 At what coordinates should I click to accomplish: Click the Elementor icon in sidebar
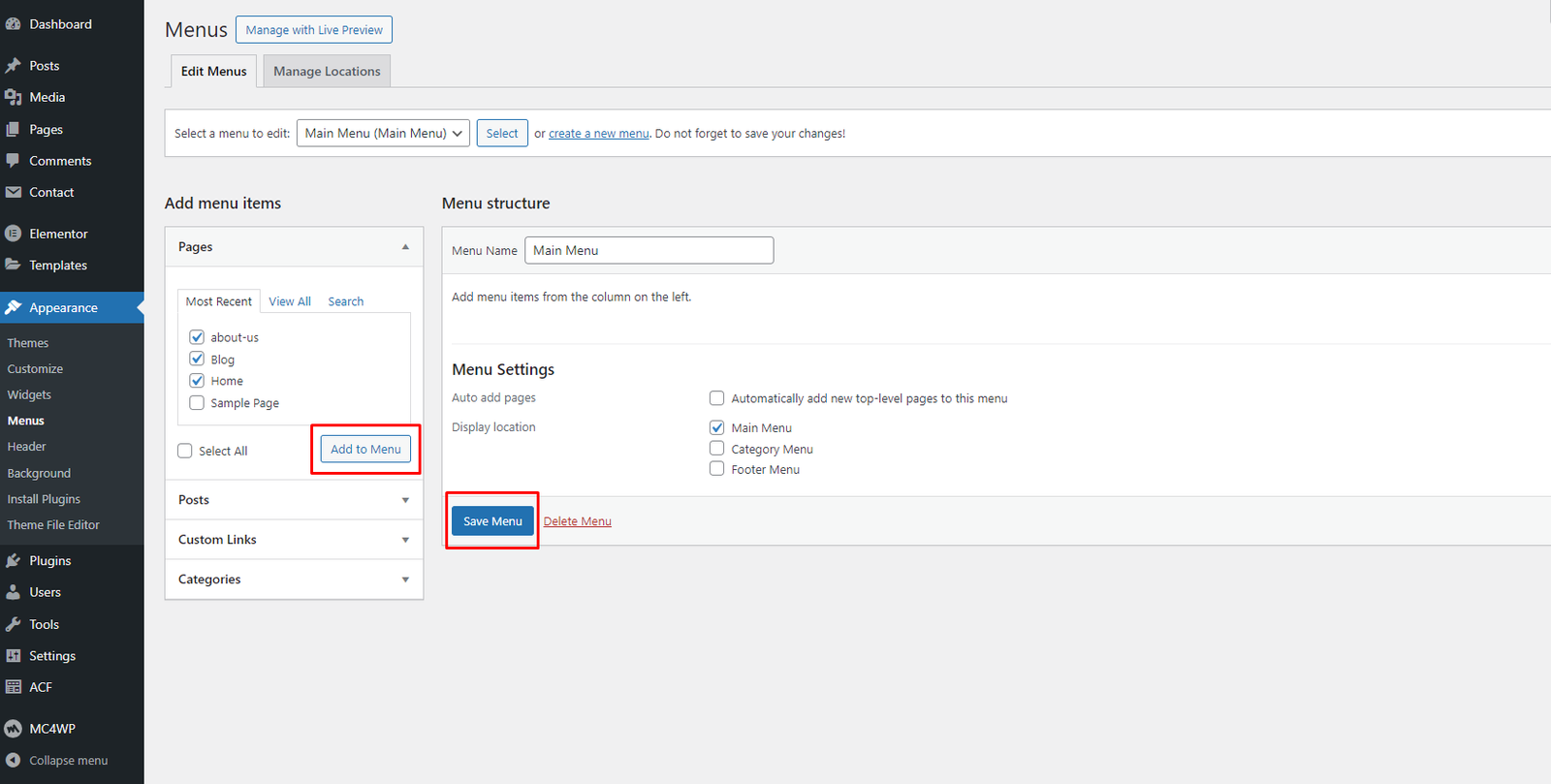coord(14,234)
